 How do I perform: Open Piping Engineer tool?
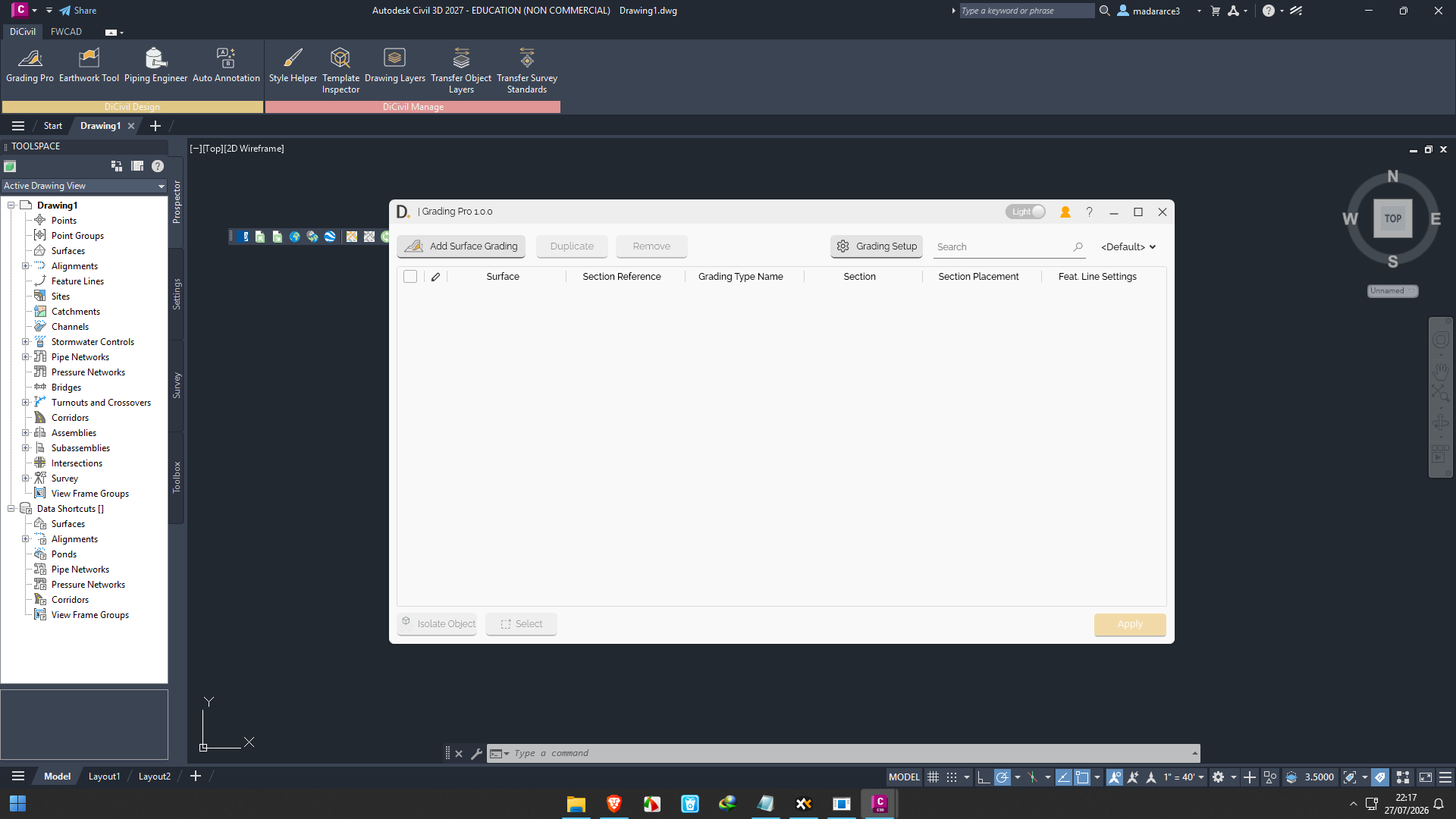(x=155, y=65)
